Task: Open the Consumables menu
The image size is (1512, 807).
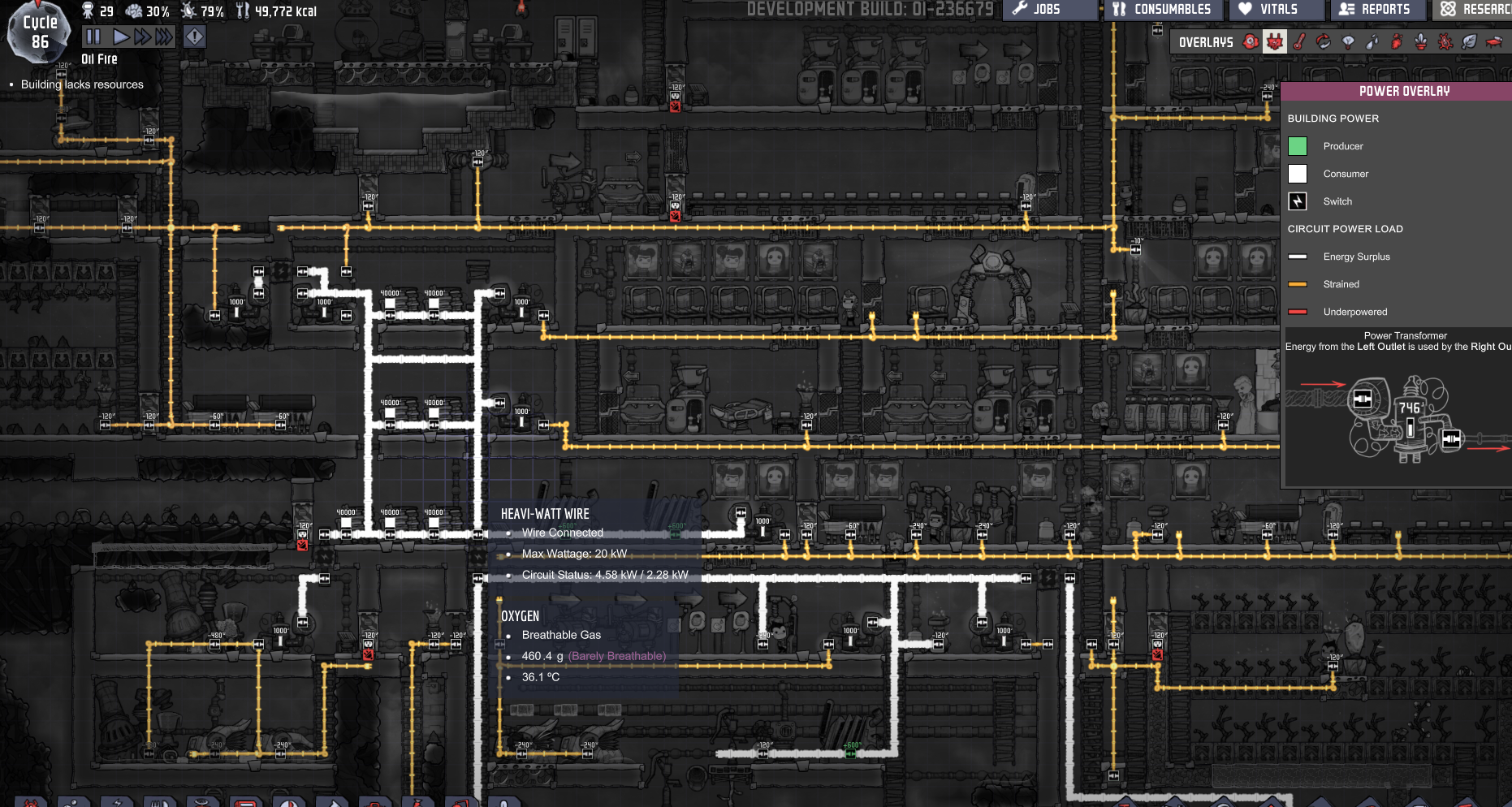Action: point(1163,10)
